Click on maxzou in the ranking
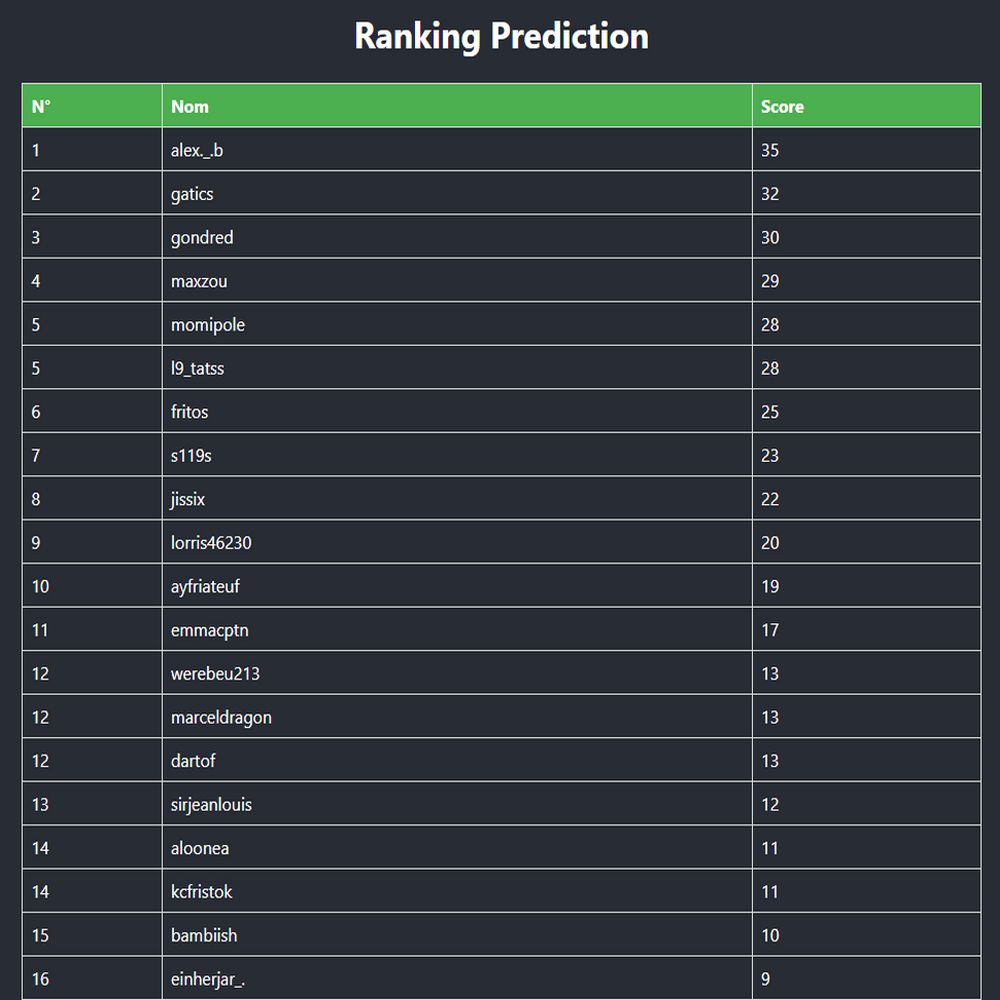The image size is (1000, 1000). point(199,282)
